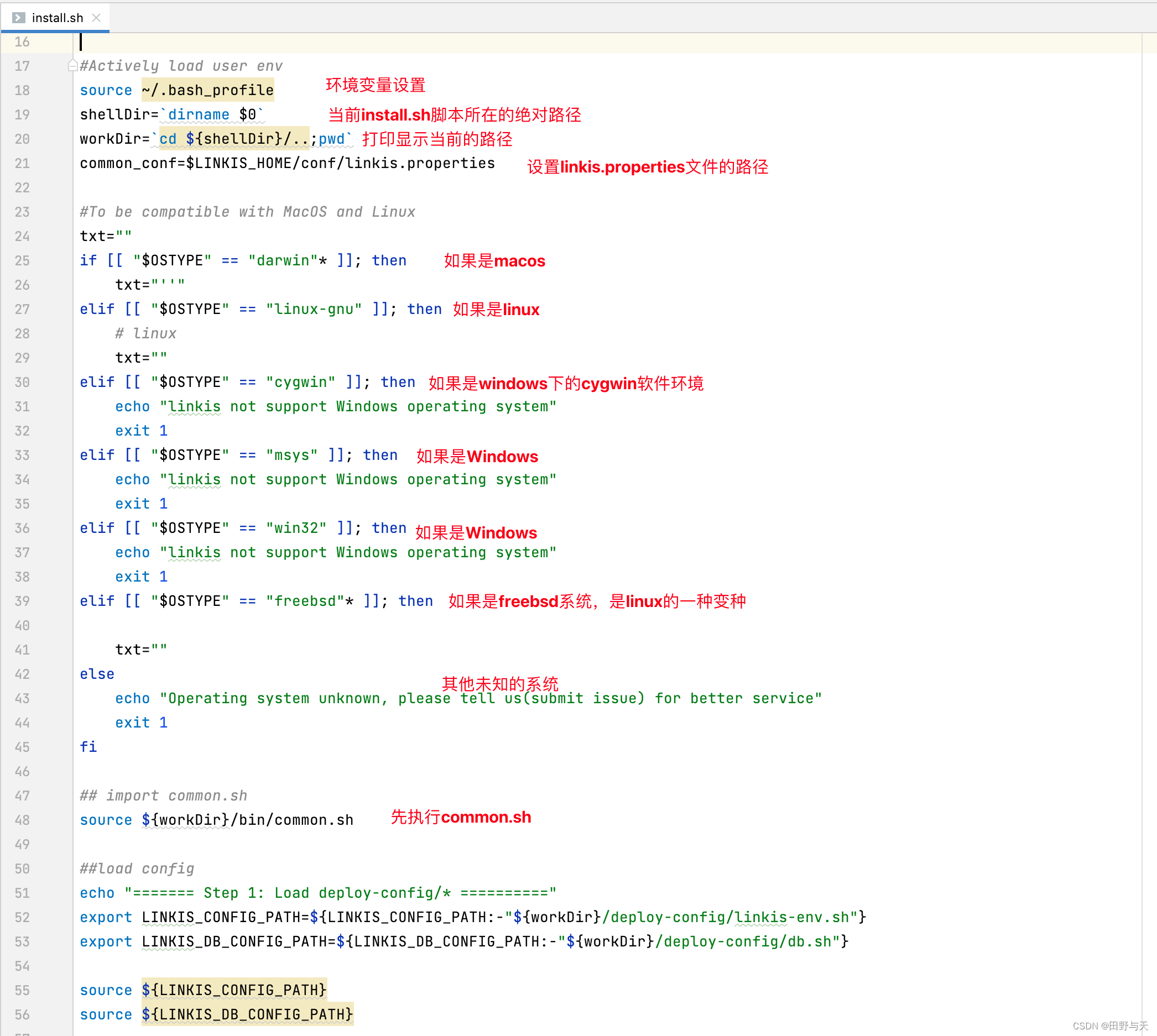Click the source keyword on line 18
Viewport: 1157px width, 1036px height.
(x=105, y=90)
